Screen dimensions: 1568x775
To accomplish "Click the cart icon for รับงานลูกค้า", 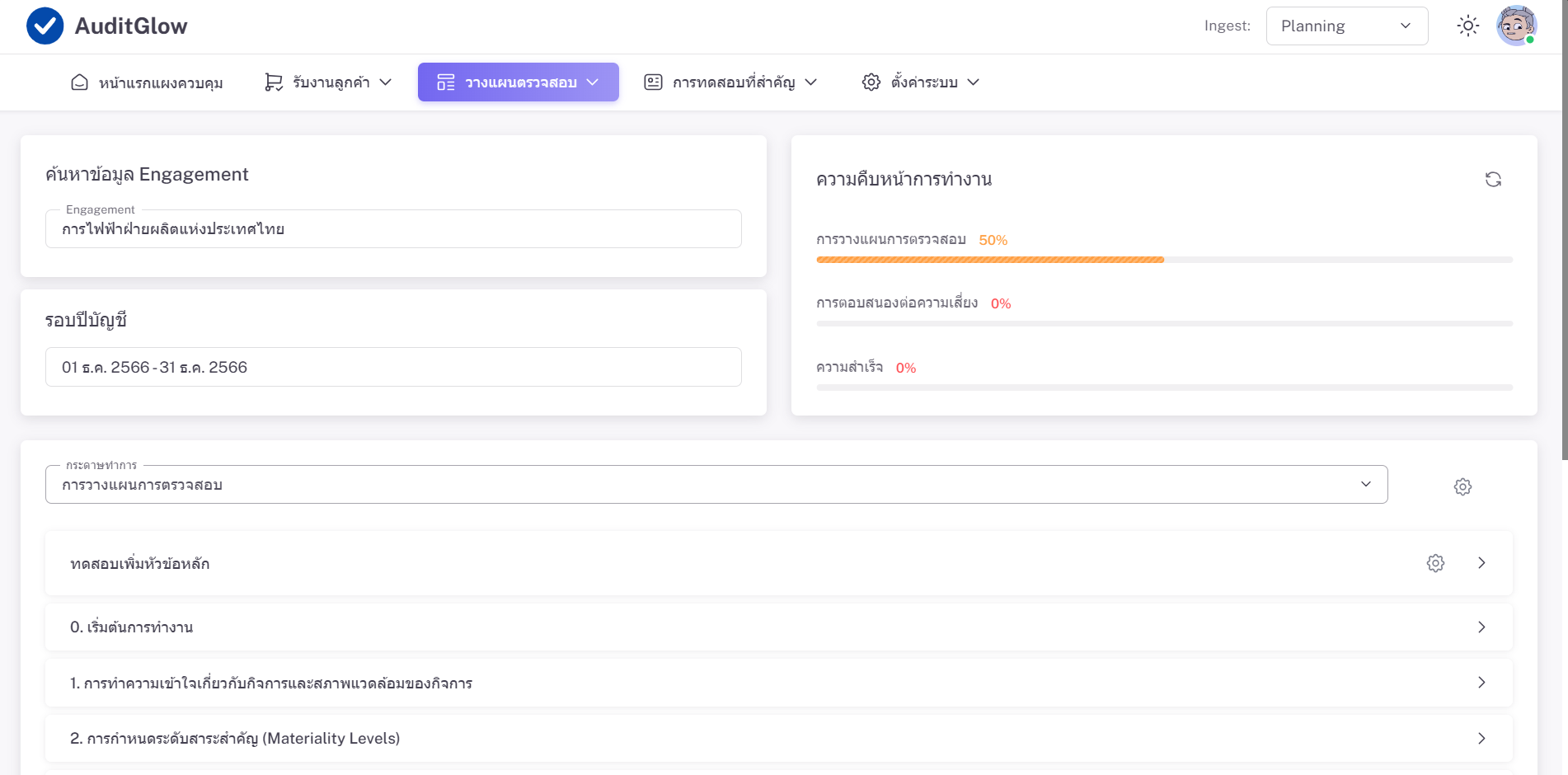I will (273, 82).
